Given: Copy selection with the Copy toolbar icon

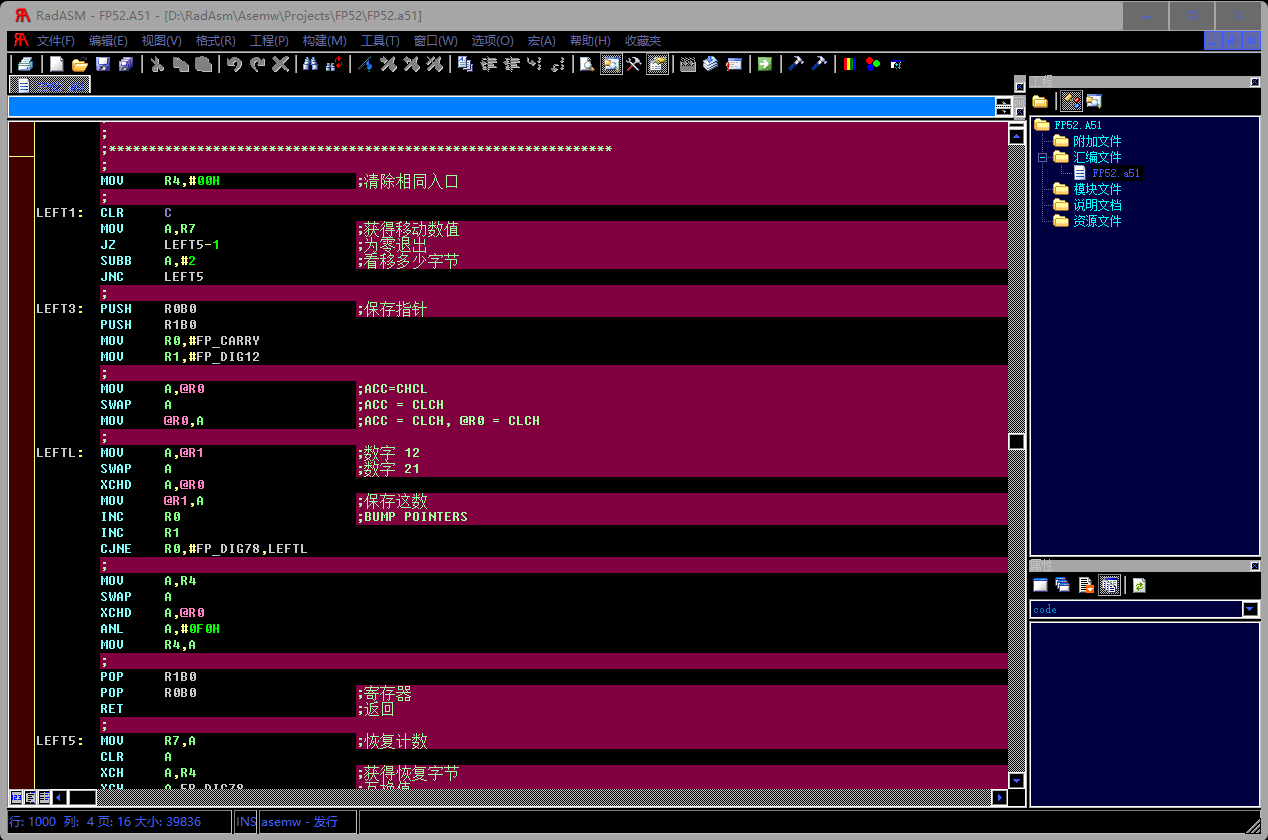Looking at the screenshot, I should coord(180,64).
